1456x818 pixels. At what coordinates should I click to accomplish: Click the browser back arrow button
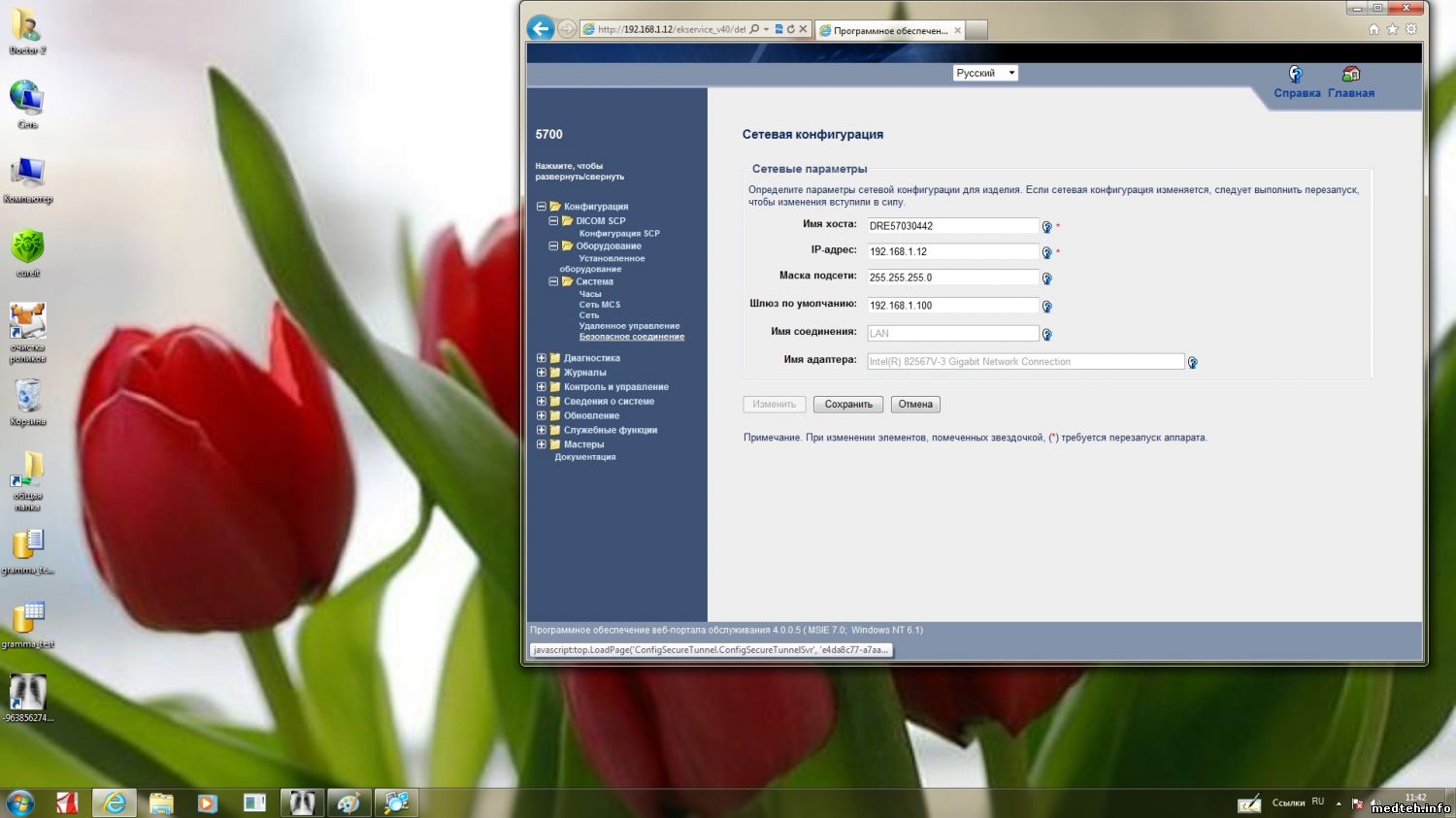coord(541,29)
